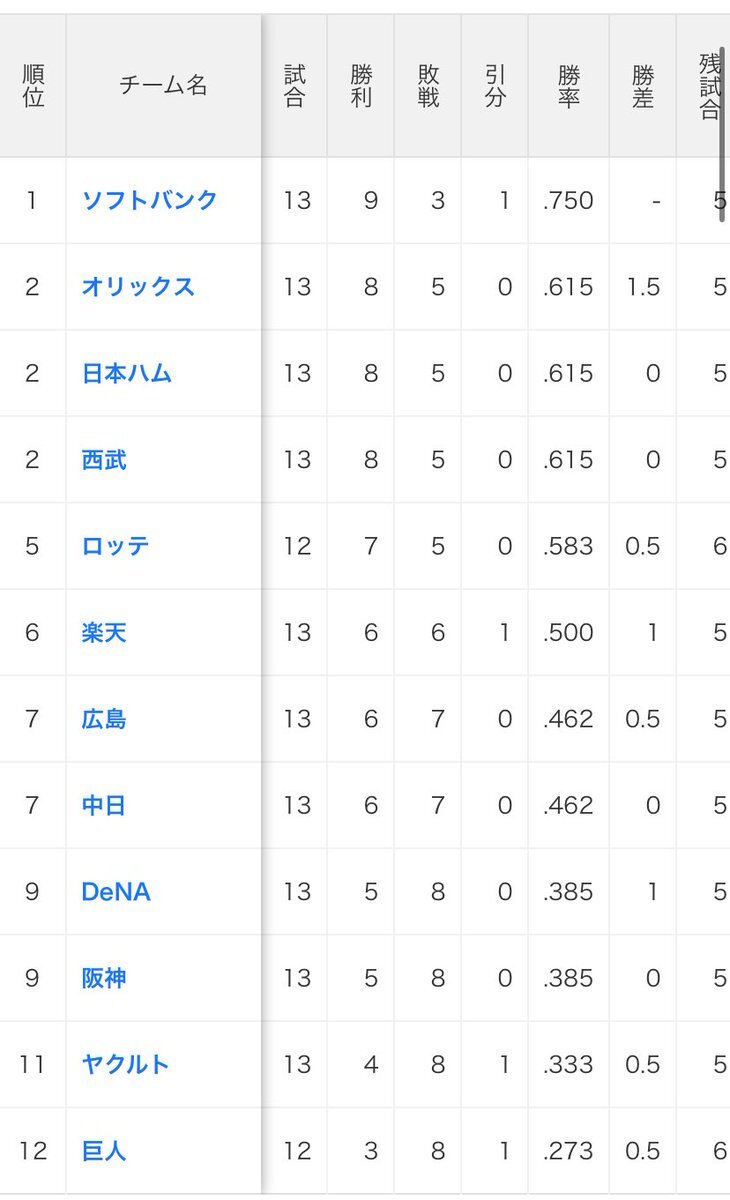The height and width of the screenshot is (1200, 730).
Task: Click the 勝差 column header
Action: coord(643,86)
